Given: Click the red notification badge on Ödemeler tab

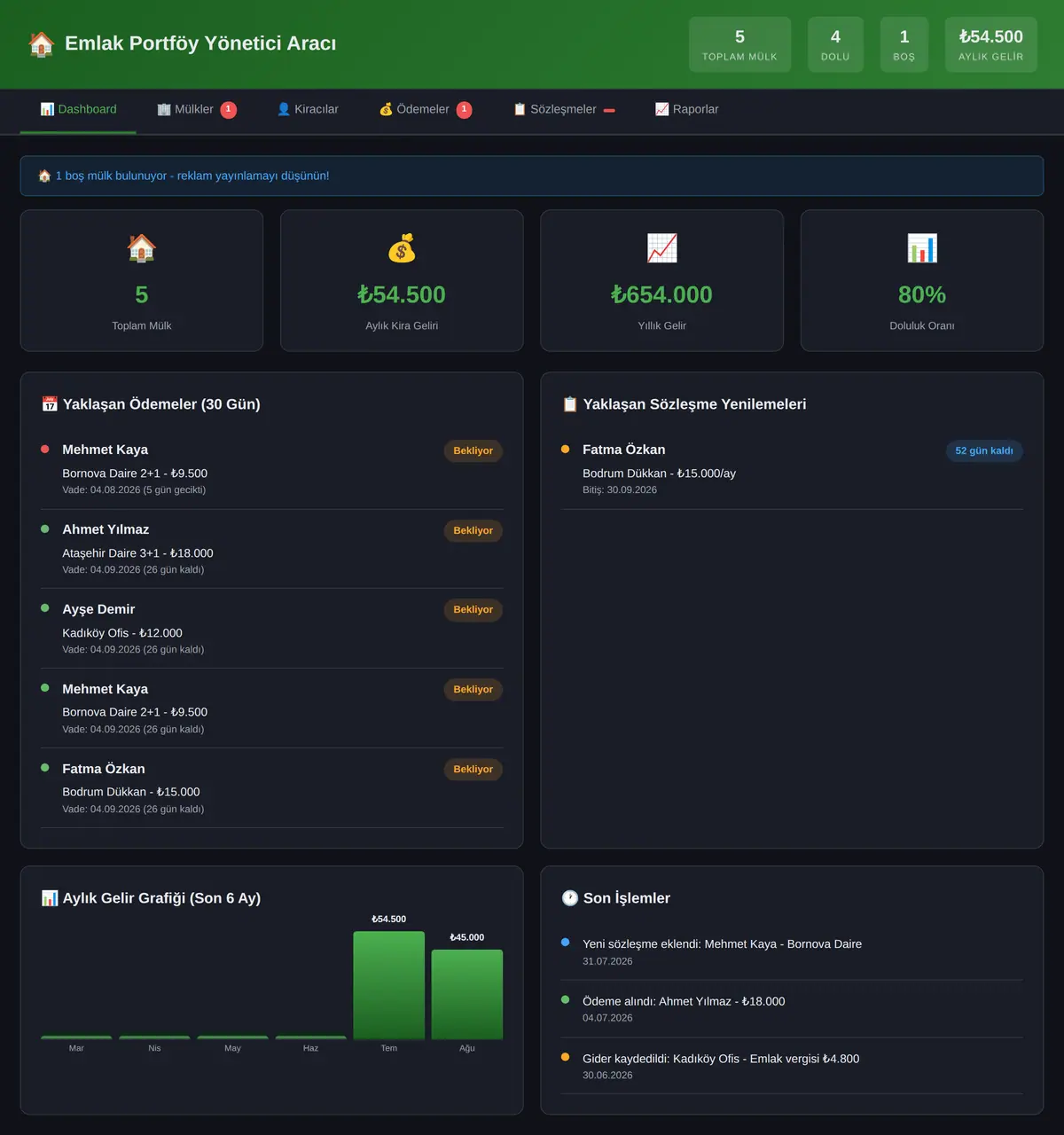Looking at the screenshot, I should (465, 110).
